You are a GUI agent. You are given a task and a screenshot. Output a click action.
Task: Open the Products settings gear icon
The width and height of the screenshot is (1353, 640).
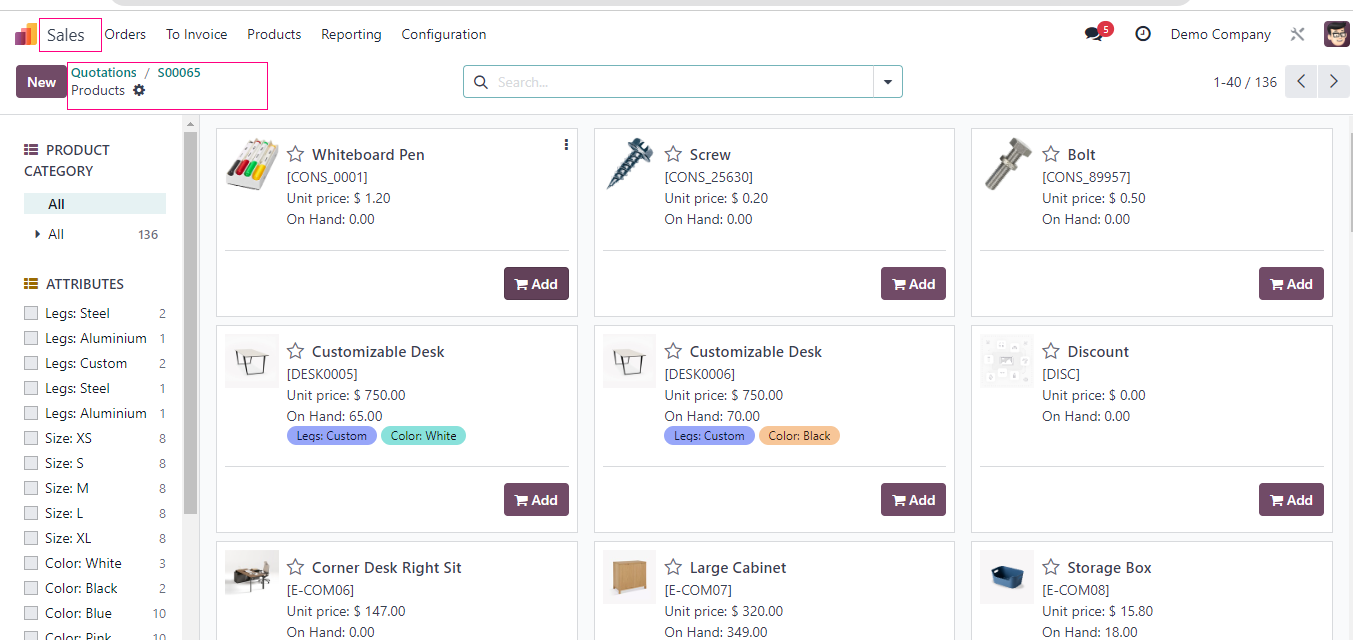pyautogui.click(x=139, y=90)
